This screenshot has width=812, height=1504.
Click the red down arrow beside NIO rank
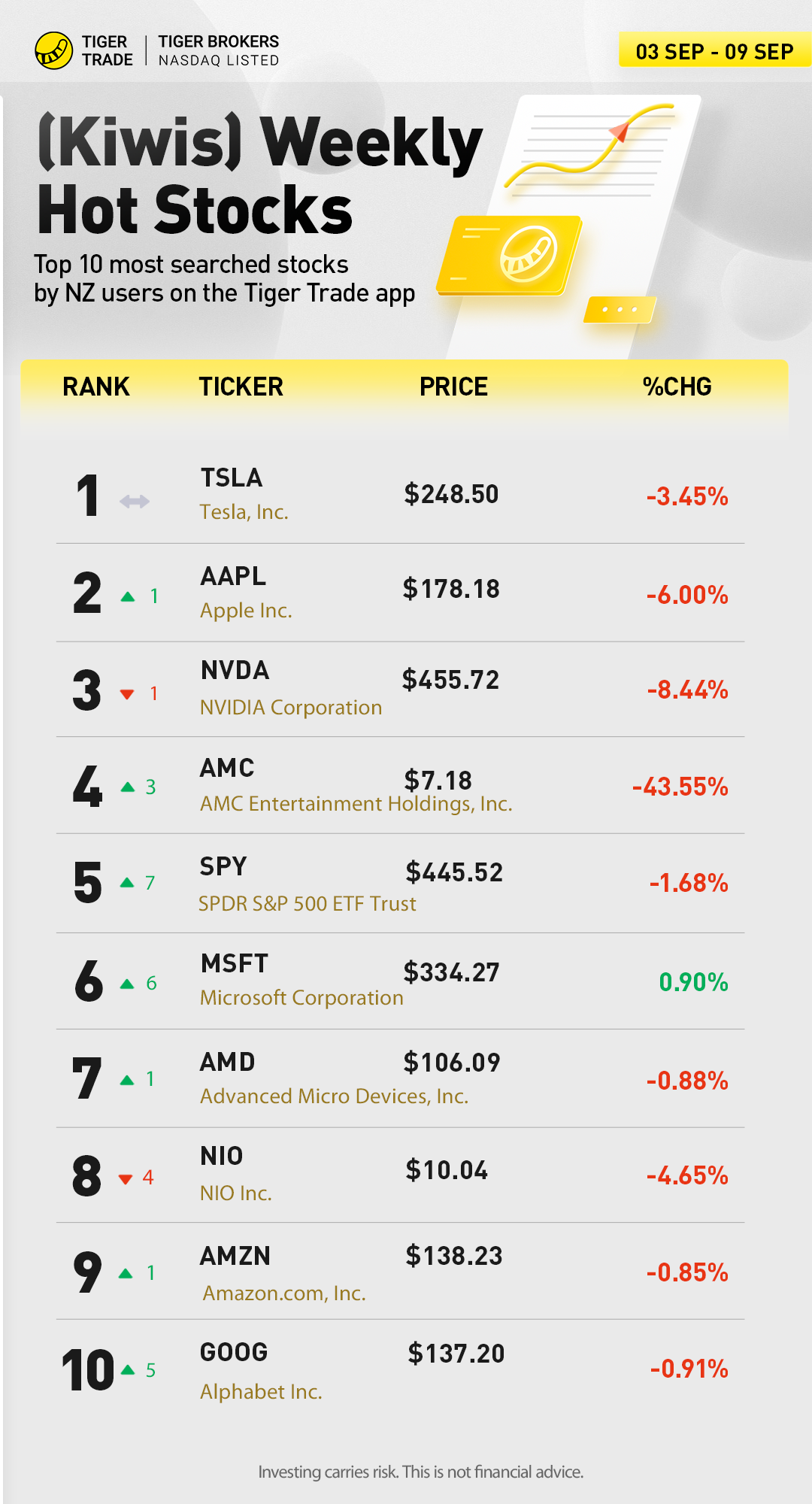(126, 1178)
